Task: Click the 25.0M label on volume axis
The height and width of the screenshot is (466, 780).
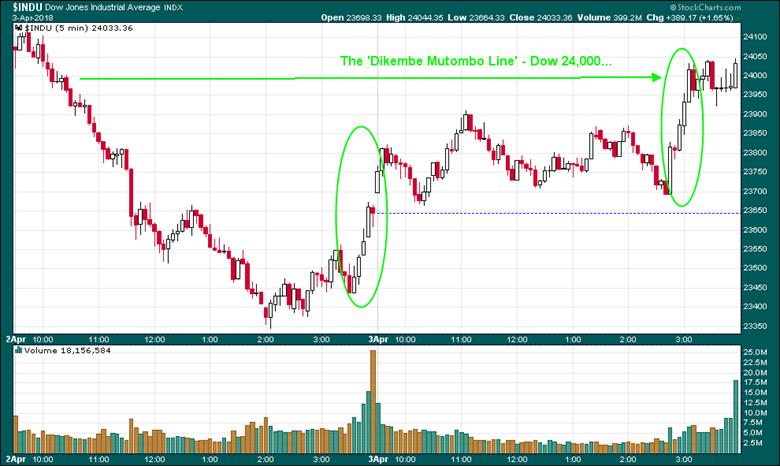Action: pyautogui.click(x=757, y=353)
